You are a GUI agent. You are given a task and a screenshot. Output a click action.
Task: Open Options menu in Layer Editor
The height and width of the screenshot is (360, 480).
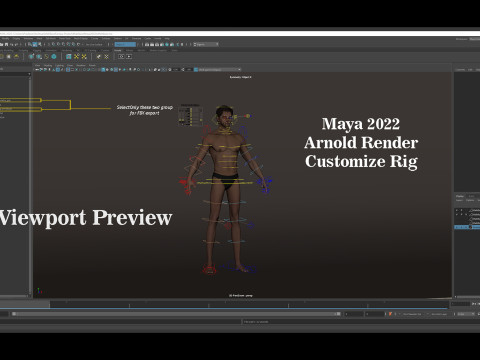coord(470,200)
